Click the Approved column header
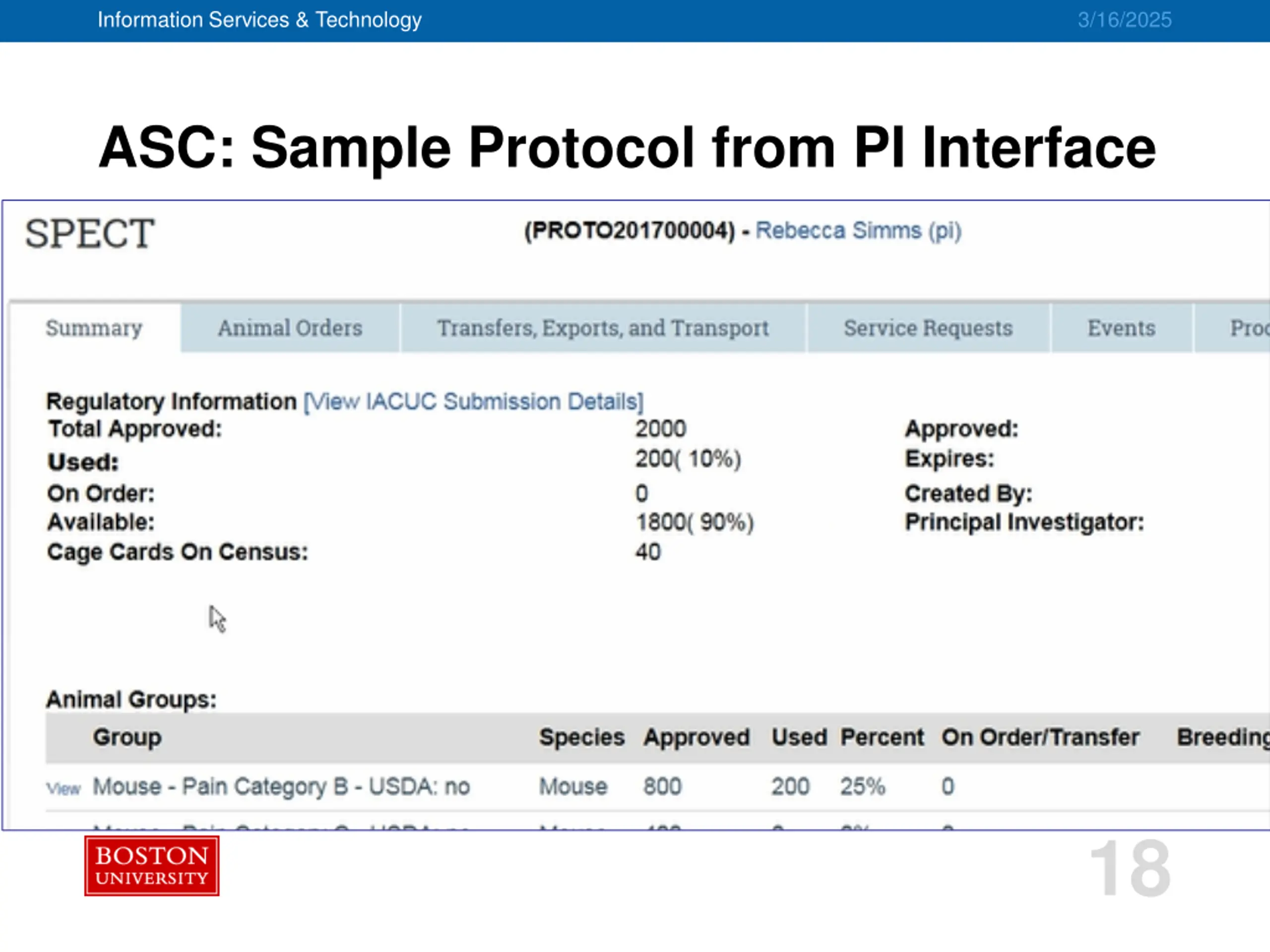1270x952 pixels. tap(697, 737)
